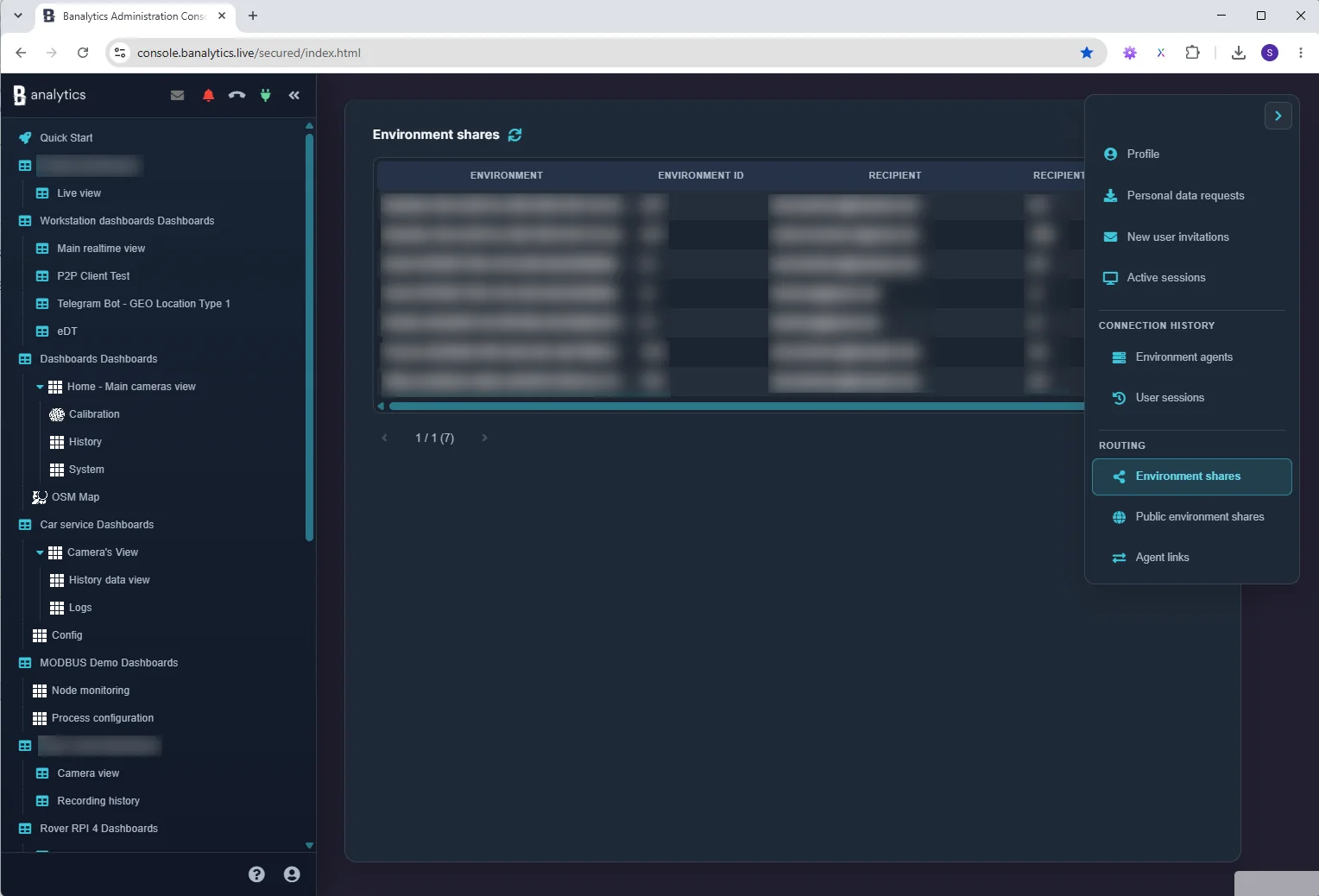Open Quick Start in sidebar
This screenshot has width=1319, height=896.
66,138
